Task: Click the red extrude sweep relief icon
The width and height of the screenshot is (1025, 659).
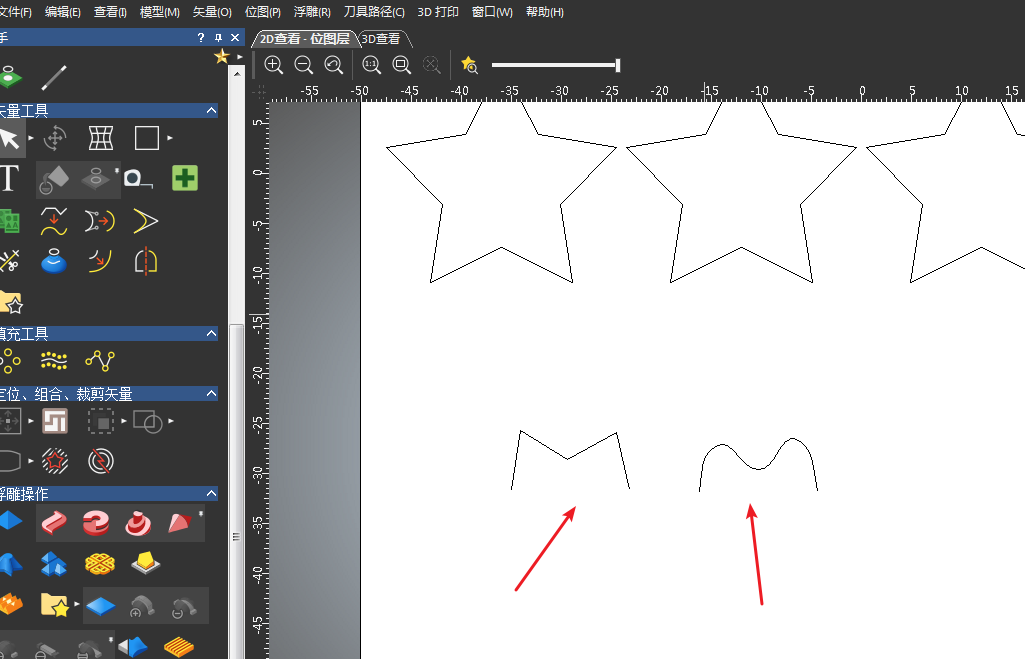Action: coord(54,523)
